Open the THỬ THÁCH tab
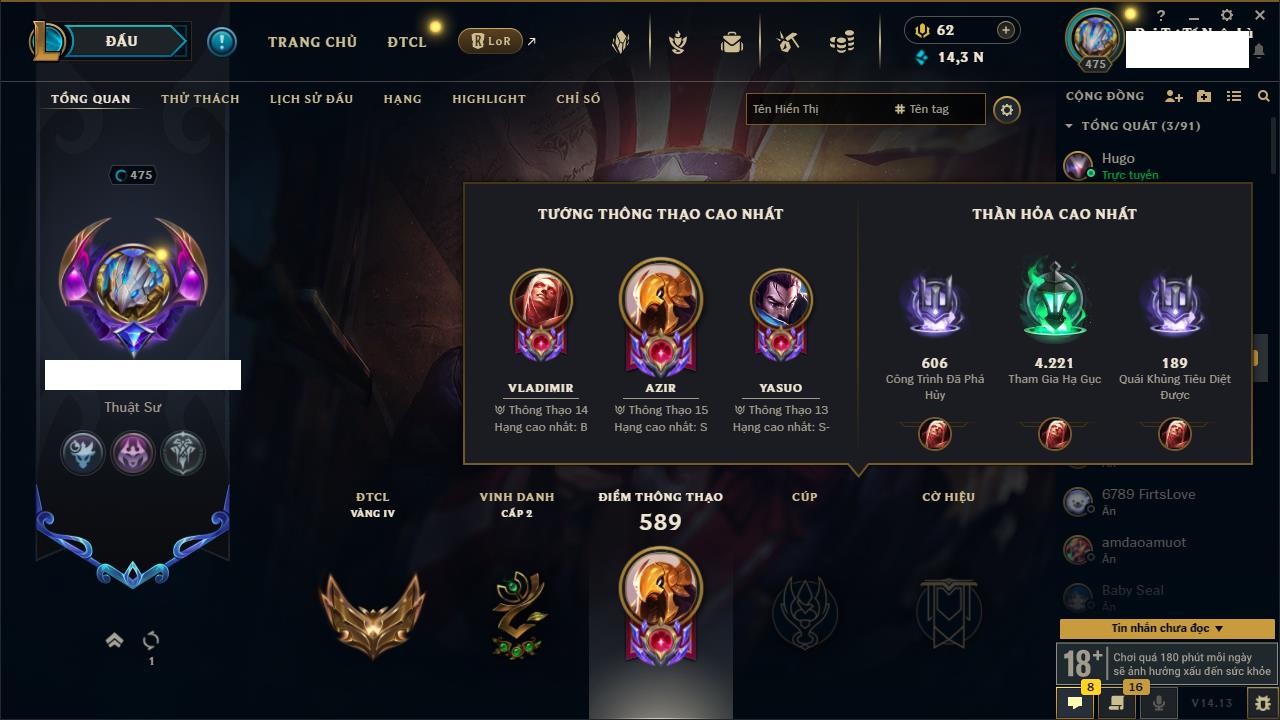This screenshot has height=720, width=1280. point(200,99)
